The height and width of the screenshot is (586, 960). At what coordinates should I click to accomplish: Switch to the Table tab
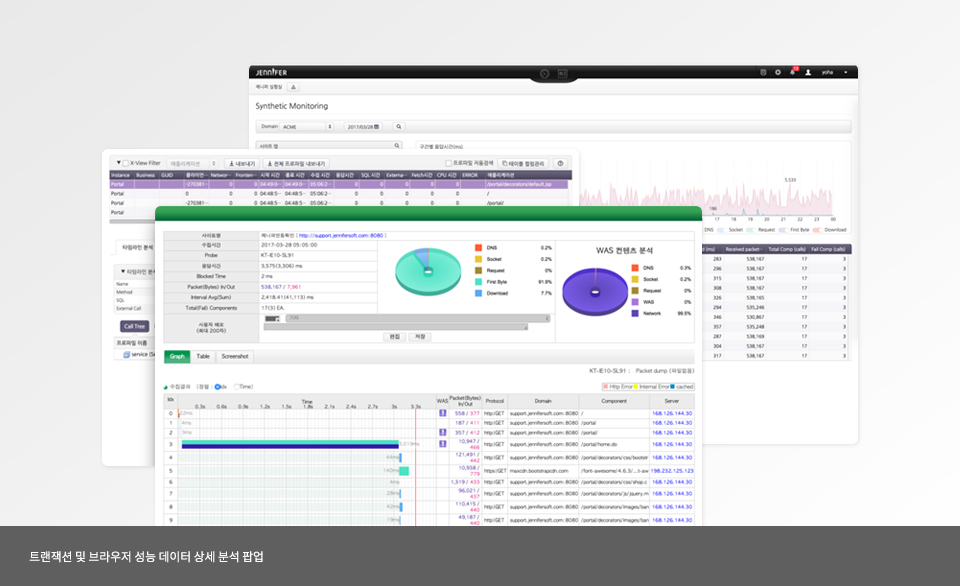(x=203, y=356)
